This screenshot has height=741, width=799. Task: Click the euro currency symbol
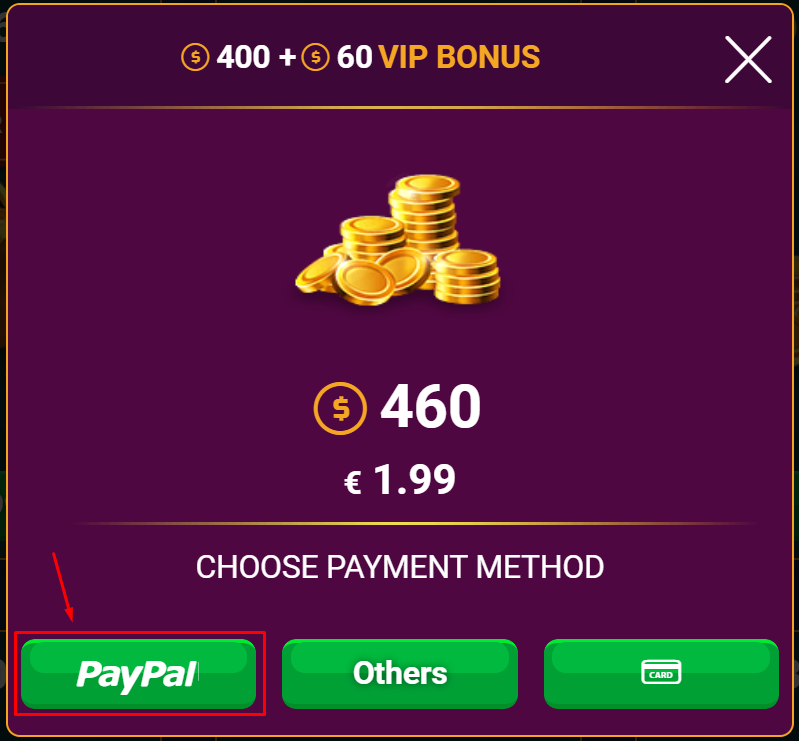[x=353, y=482]
